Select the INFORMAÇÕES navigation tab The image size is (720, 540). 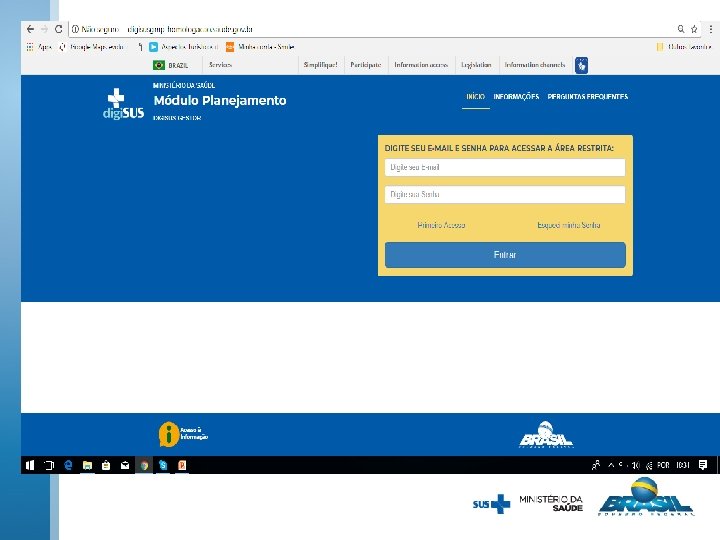516,96
